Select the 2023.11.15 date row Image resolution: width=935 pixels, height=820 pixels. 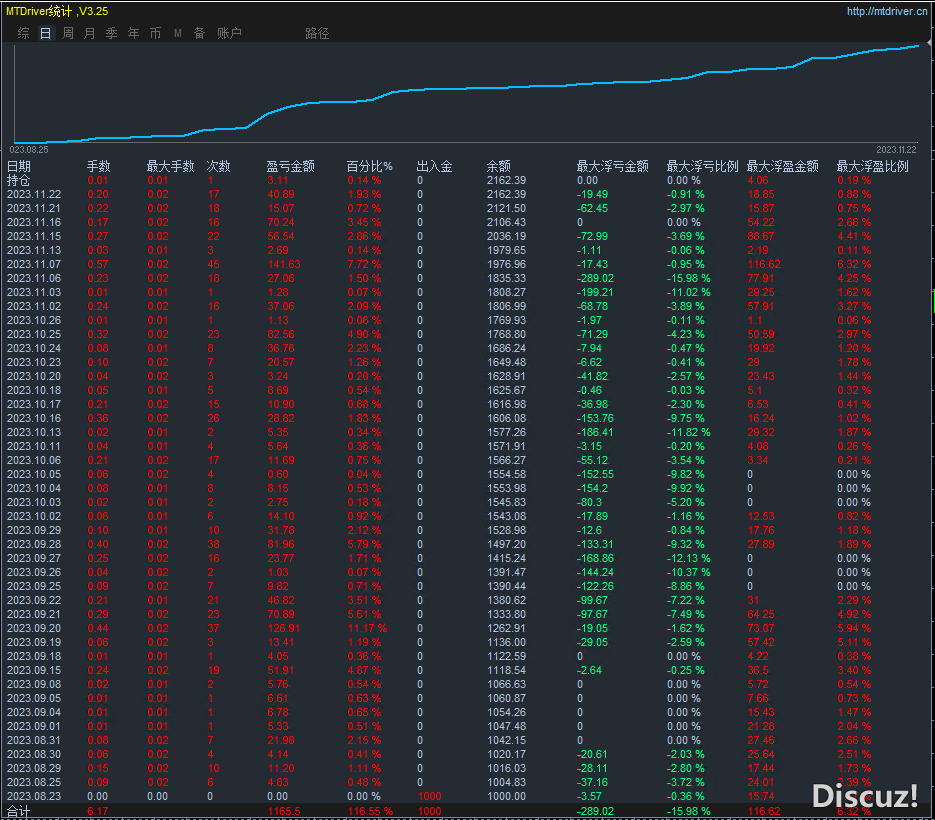coord(34,236)
